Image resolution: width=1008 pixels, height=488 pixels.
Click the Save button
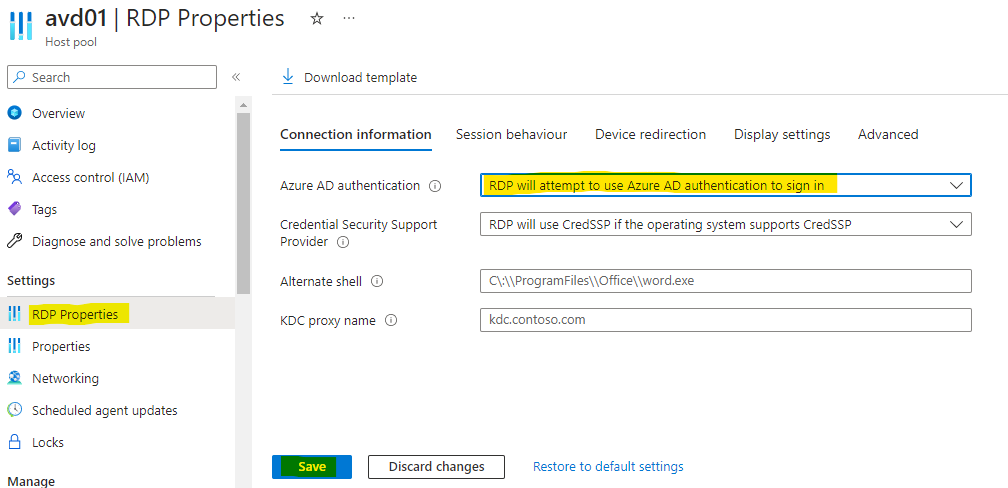click(x=312, y=467)
